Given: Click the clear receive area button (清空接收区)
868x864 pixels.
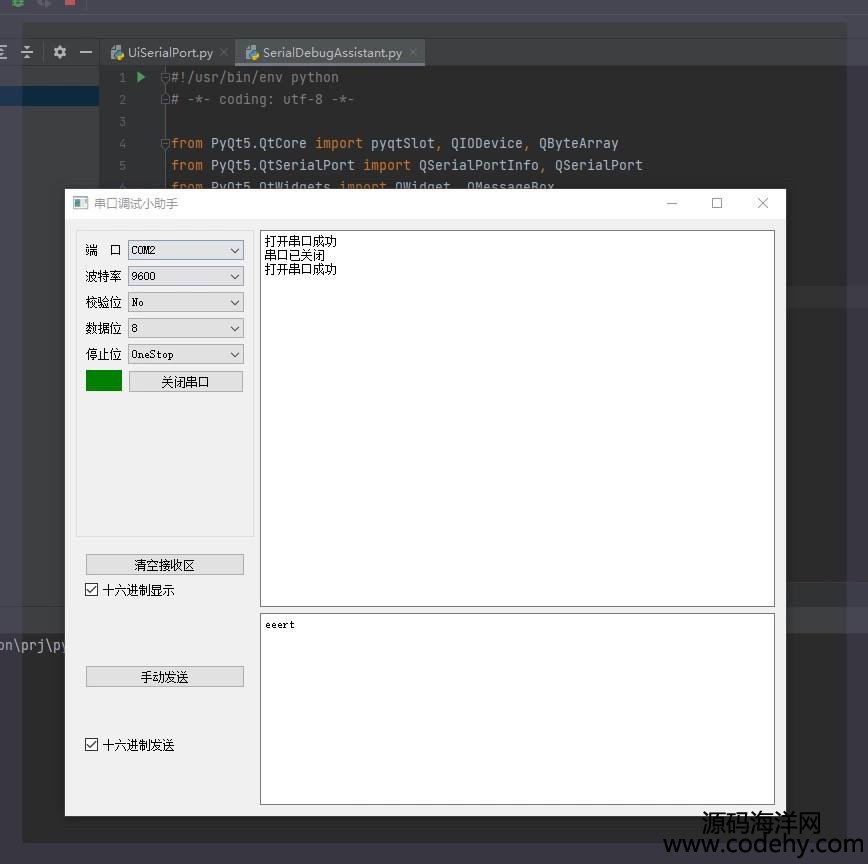Looking at the screenshot, I should coord(165,565).
